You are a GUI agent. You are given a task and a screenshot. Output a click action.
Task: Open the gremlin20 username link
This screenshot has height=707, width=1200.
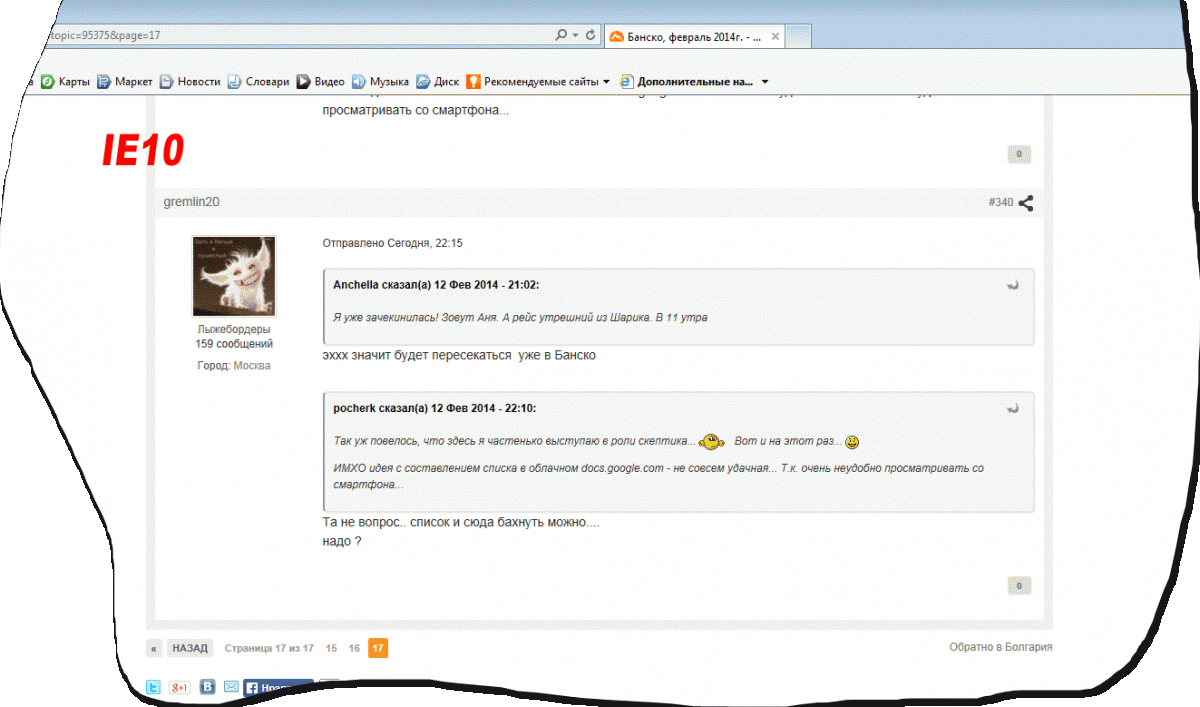(191, 202)
